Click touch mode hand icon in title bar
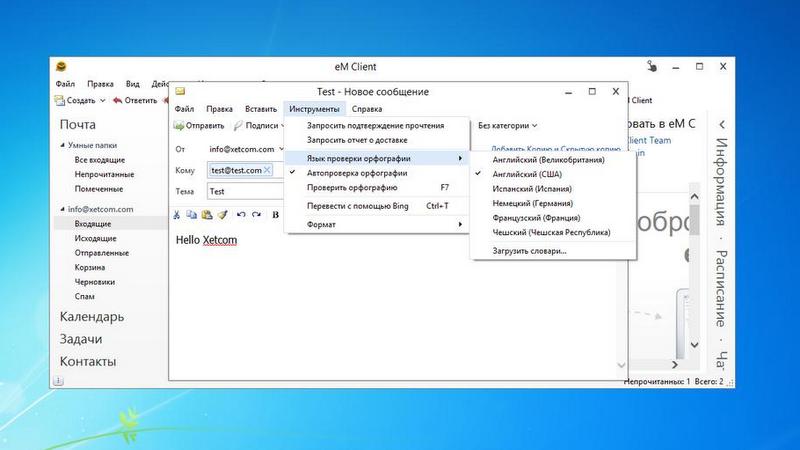Screen dimensions: 800x450 pyautogui.click(x=652, y=66)
